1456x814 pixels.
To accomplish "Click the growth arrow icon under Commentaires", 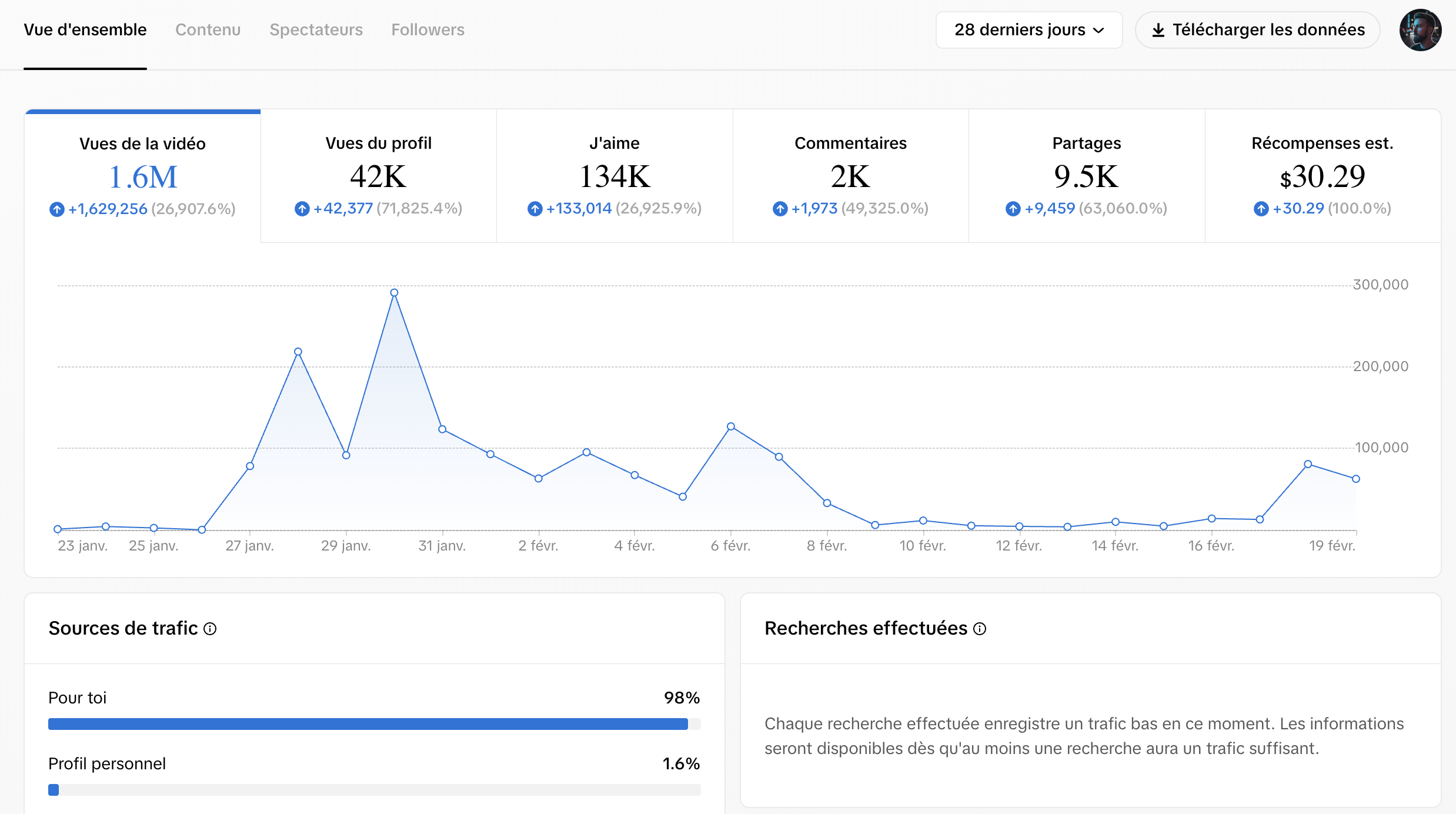I will [x=779, y=209].
